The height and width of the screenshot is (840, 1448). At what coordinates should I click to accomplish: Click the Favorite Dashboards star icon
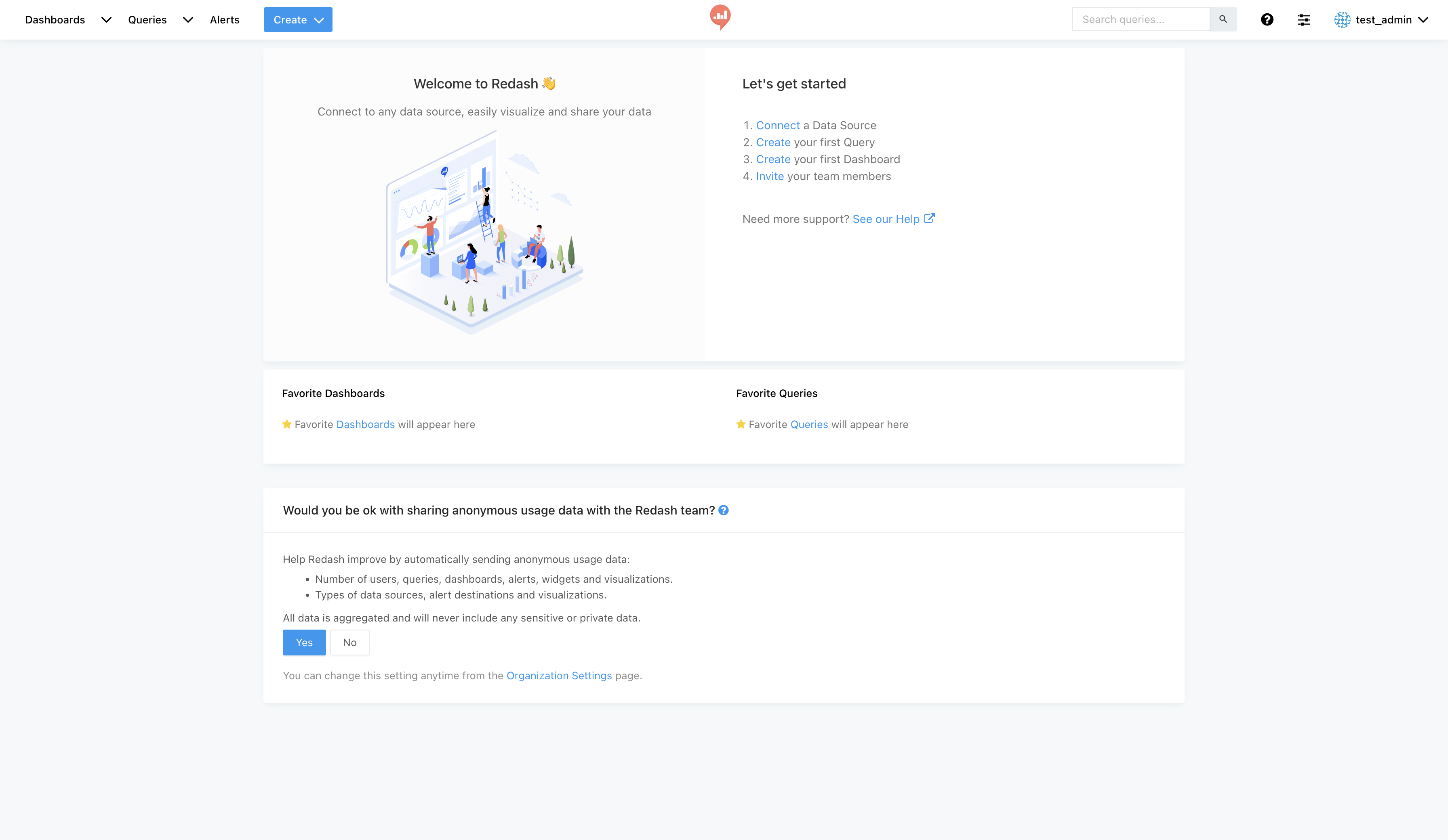pyautogui.click(x=287, y=424)
